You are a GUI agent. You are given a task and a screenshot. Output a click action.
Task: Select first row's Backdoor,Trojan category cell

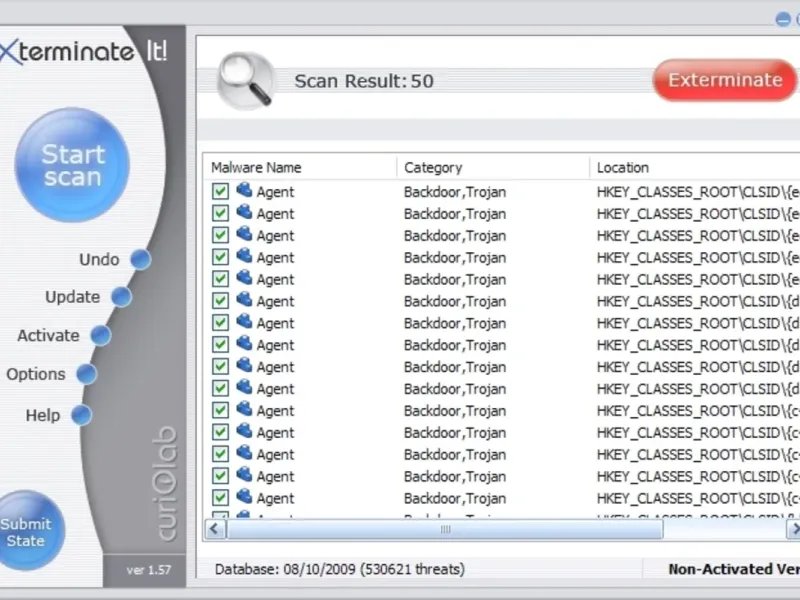[455, 192]
